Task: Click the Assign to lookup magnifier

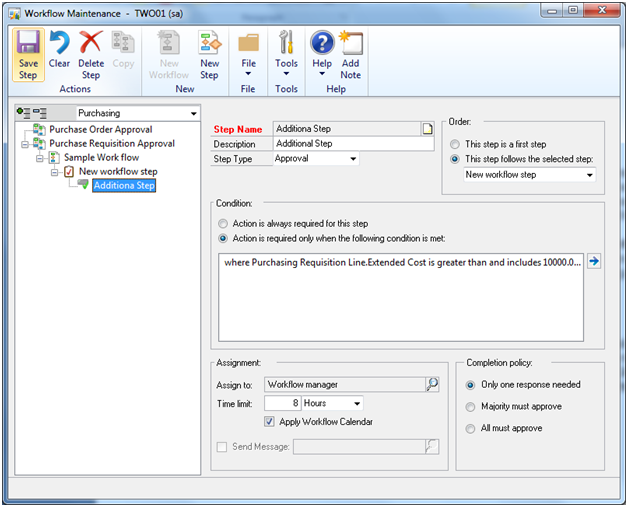Action: pyautogui.click(x=433, y=384)
